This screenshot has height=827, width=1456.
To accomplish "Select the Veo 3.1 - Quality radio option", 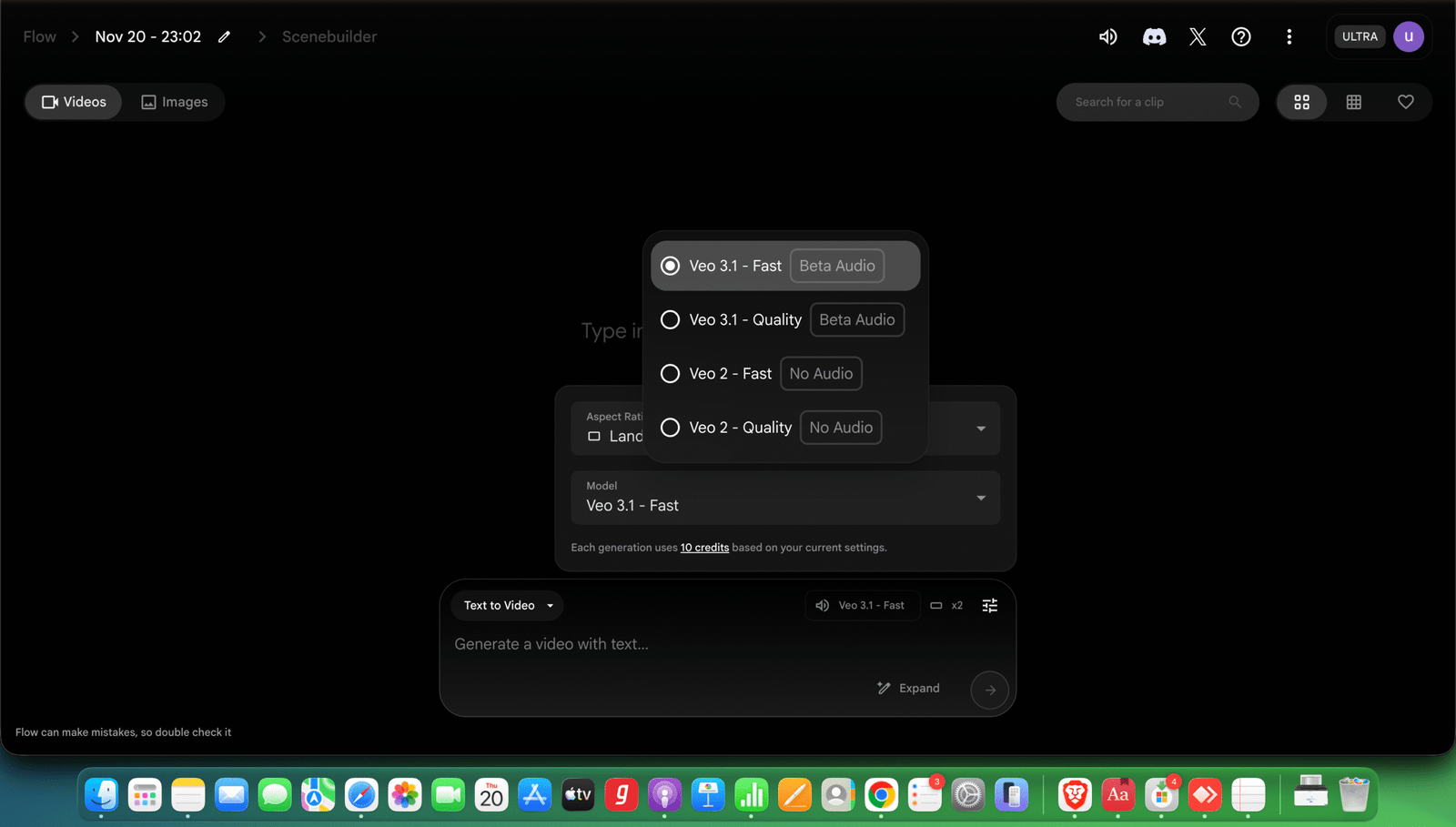I will tap(671, 320).
